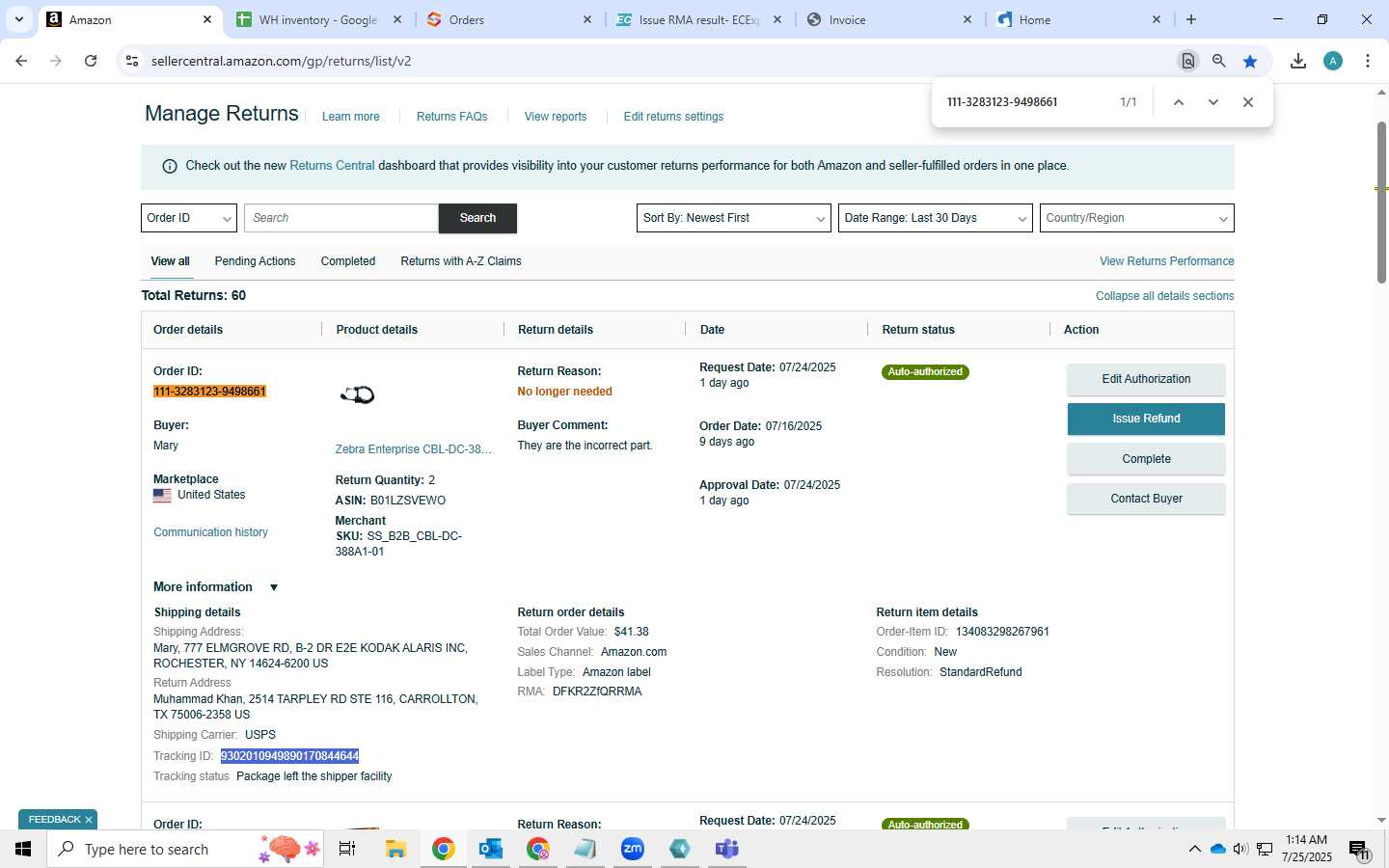Open the View reports link
The height and width of the screenshot is (868, 1389).
(556, 117)
